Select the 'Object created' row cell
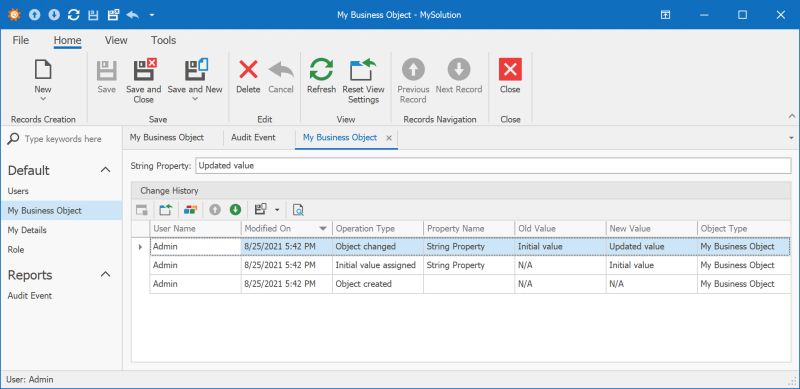The width and height of the screenshot is (800, 389). pos(378,284)
